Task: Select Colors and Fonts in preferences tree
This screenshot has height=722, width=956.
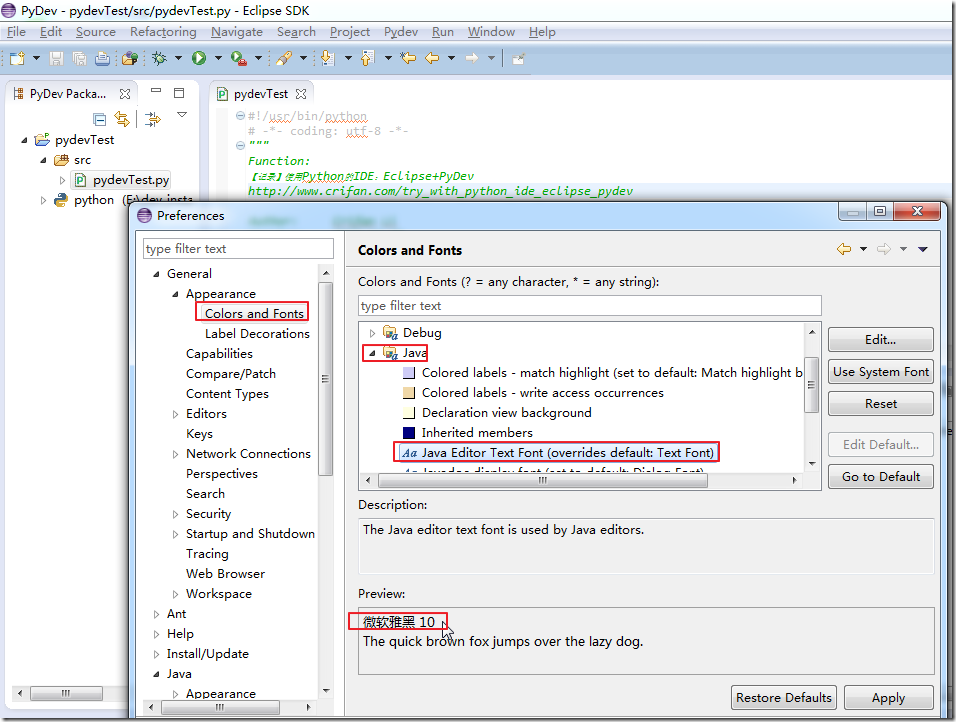Action: pyautogui.click(x=254, y=313)
